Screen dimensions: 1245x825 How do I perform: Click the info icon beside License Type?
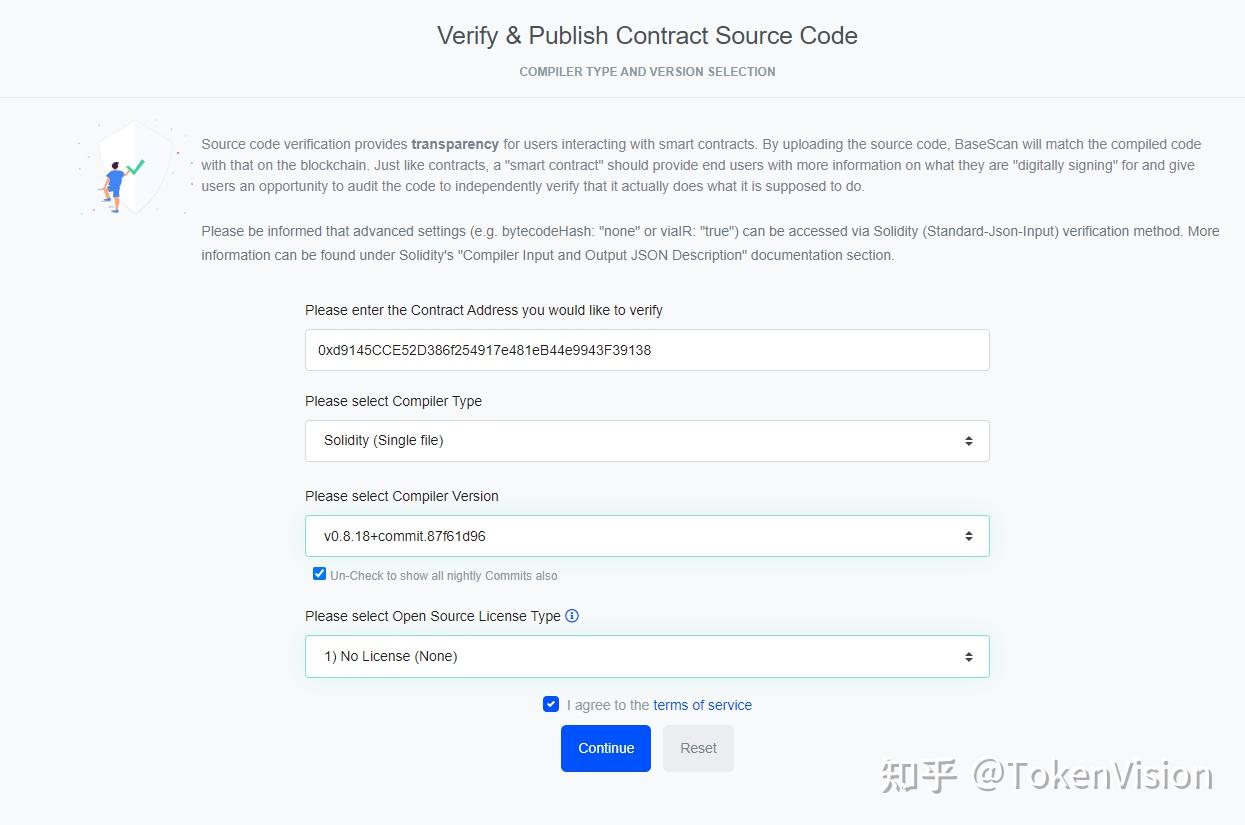[572, 616]
